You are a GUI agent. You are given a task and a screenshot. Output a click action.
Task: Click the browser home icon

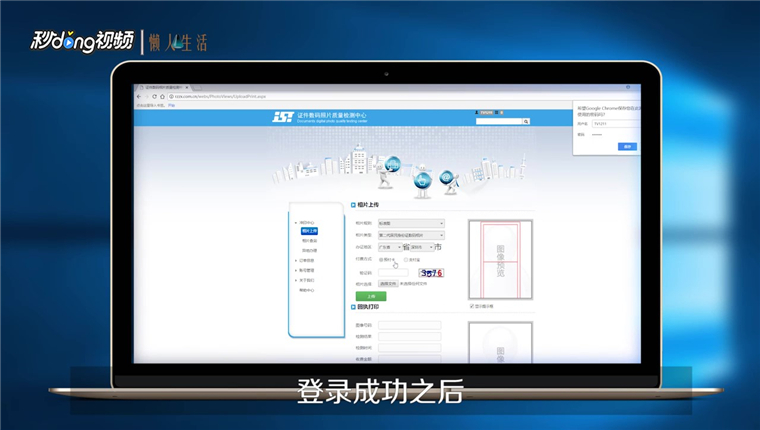[x=162, y=96]
